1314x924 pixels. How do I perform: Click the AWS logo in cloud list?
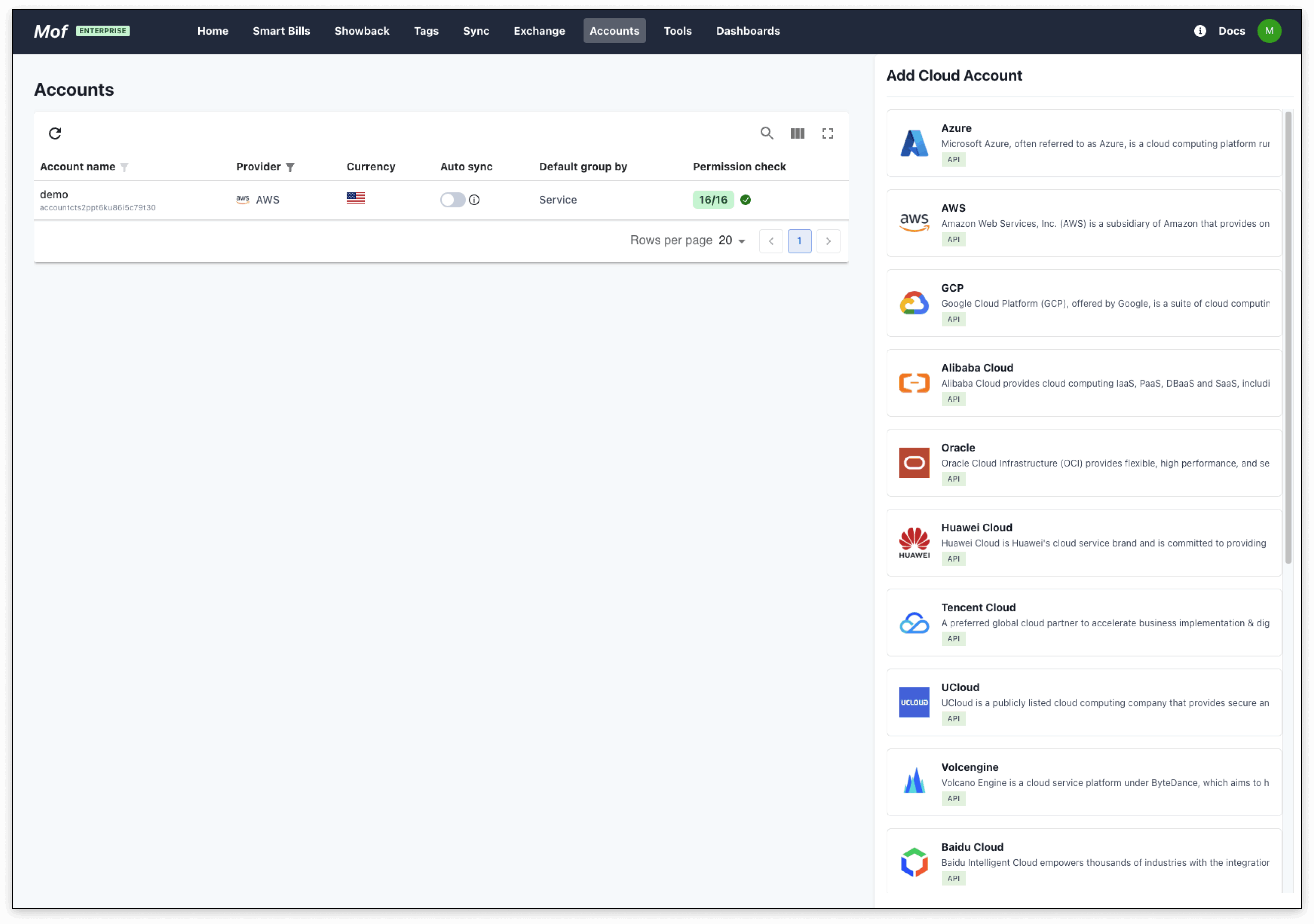coord(914,222)
